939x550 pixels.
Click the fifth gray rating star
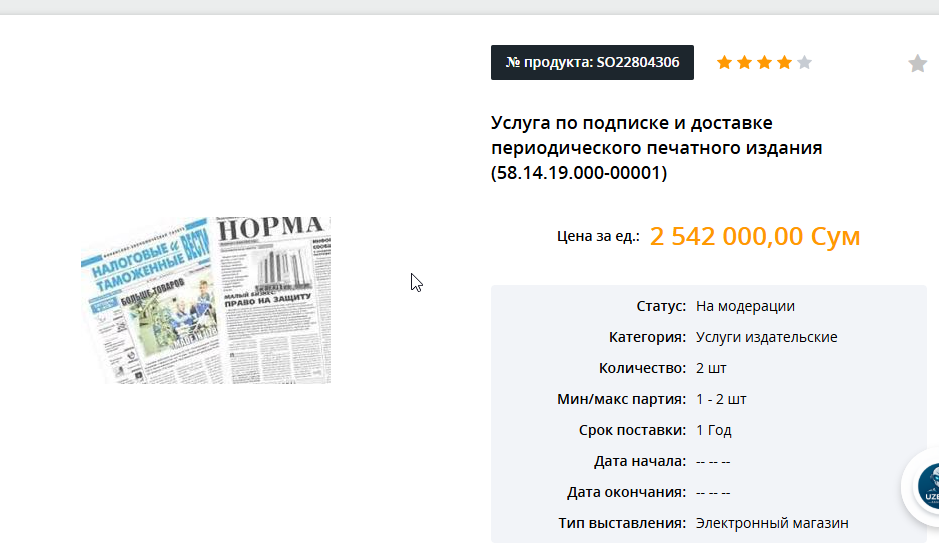tap(805, 62)
